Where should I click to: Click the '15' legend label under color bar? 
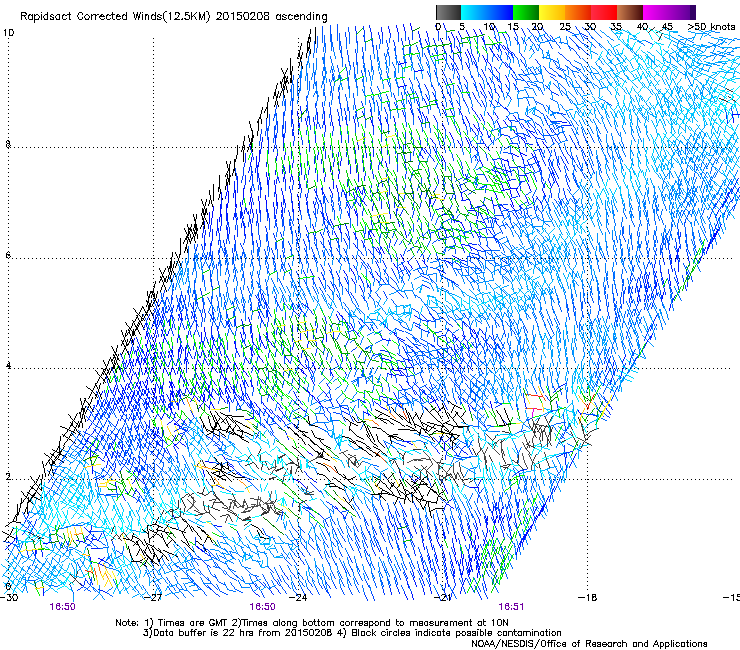pyautogui.click(x=513, y=26)
